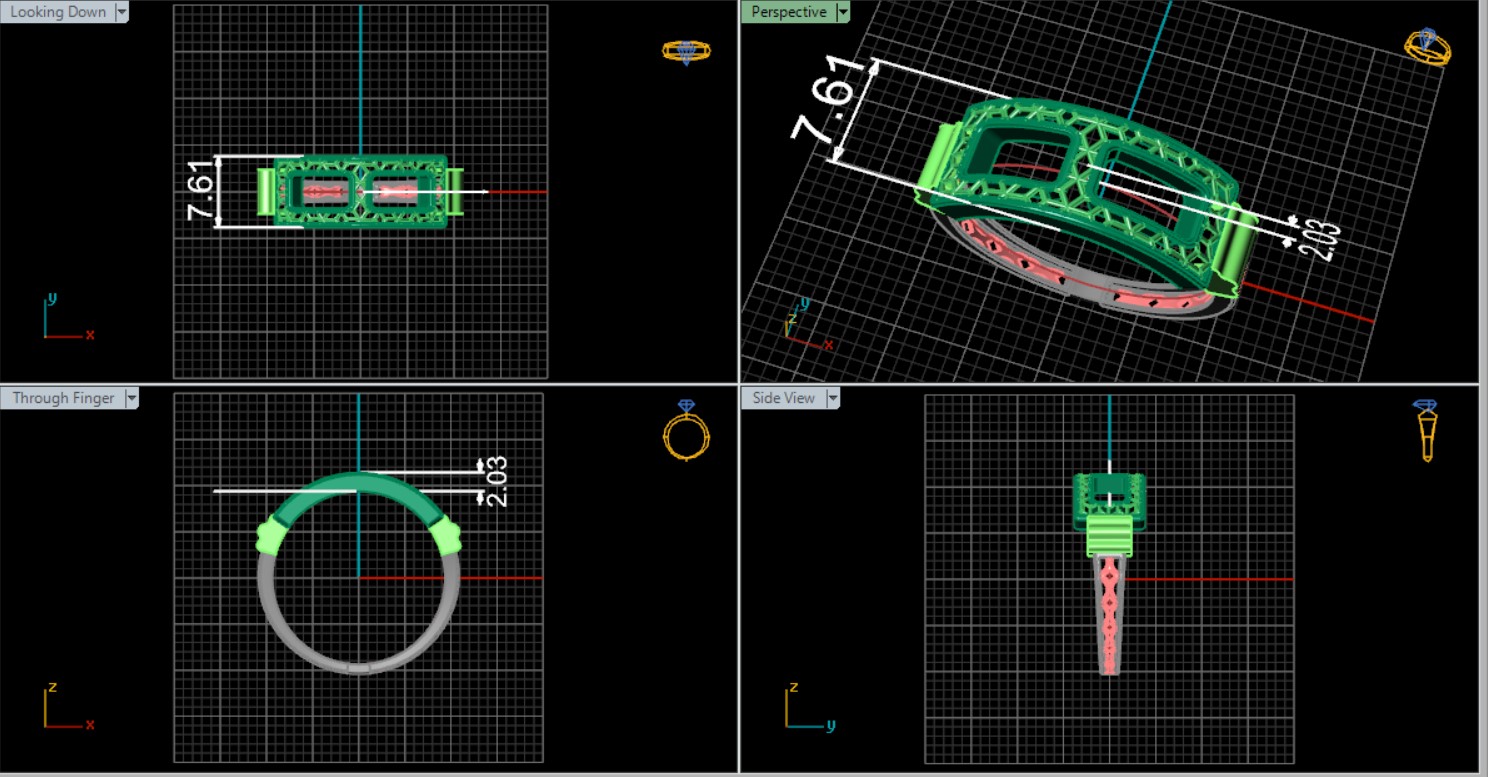This screenshot has height=777, width=1488.
Task: Click the side-profile ring icon in Side View viewport
Action: point(1426,430)
